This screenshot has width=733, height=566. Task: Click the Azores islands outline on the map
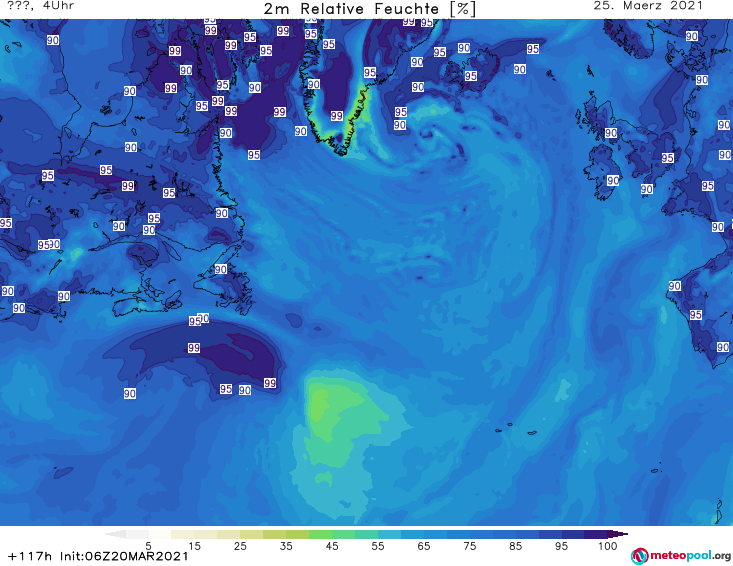[514, 429]
